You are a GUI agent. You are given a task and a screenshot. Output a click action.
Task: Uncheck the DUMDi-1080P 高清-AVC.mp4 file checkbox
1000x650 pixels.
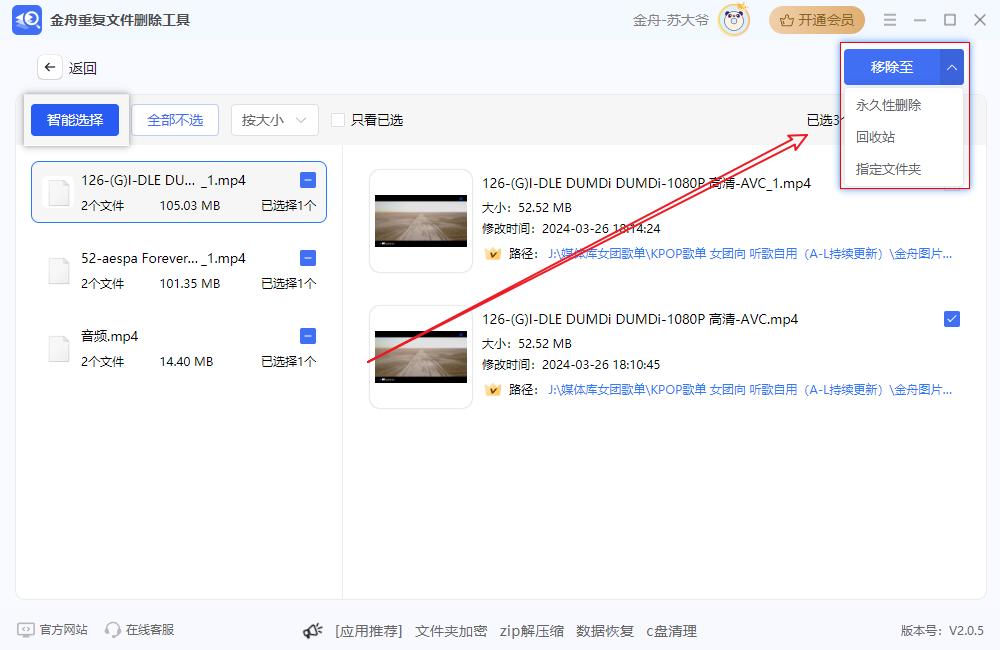[x=952, y=319]
